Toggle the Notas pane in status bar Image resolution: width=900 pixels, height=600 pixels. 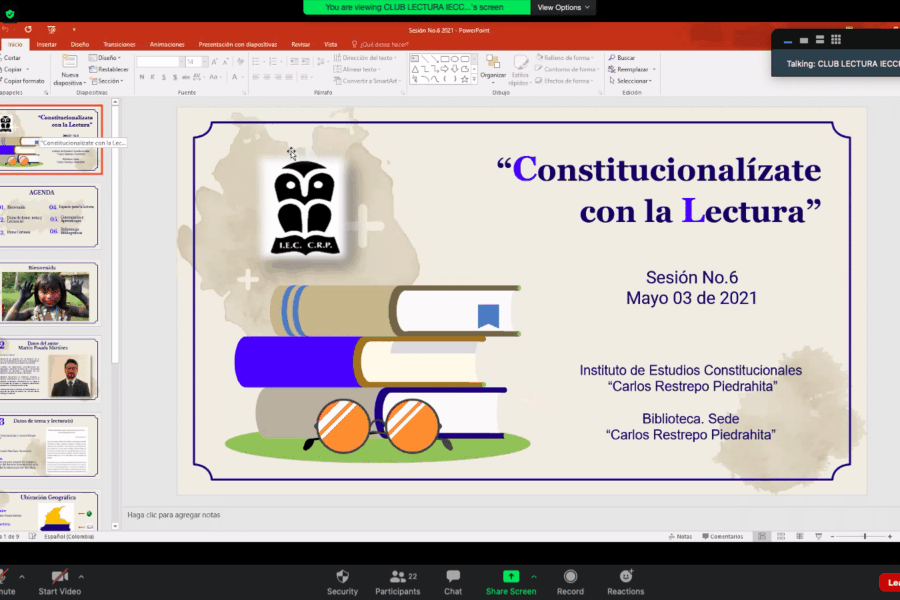[679, 536]
